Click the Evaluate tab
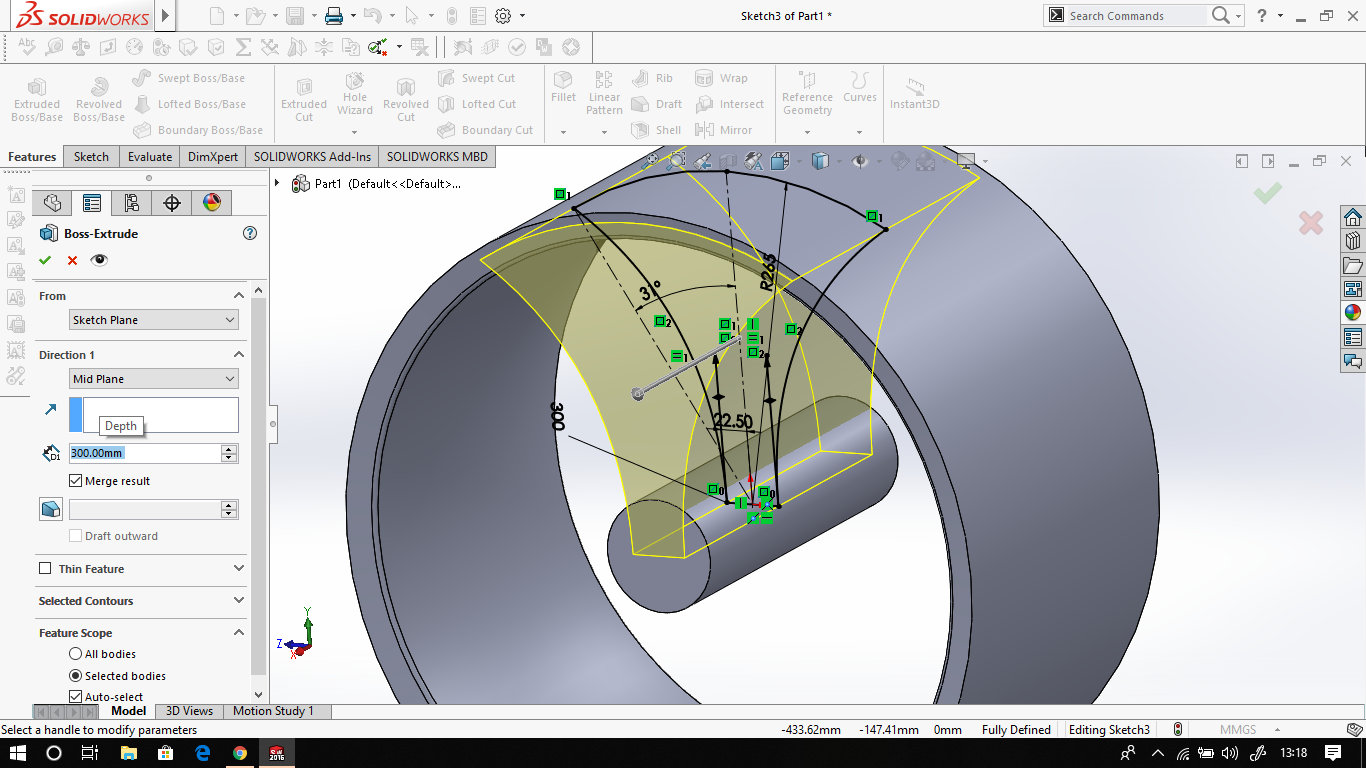The image size is (1366, 768). pyautogui.click(x=149, y=156)
